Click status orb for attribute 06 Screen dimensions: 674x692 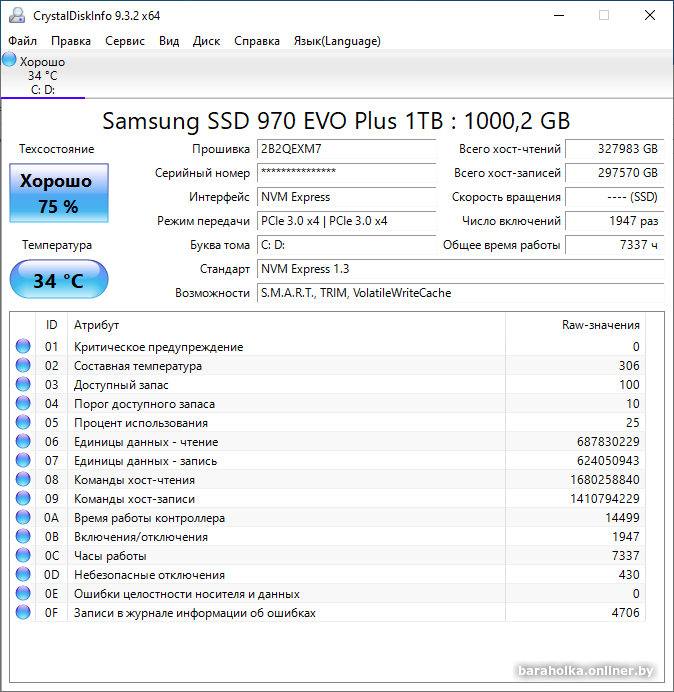(23, 441)
